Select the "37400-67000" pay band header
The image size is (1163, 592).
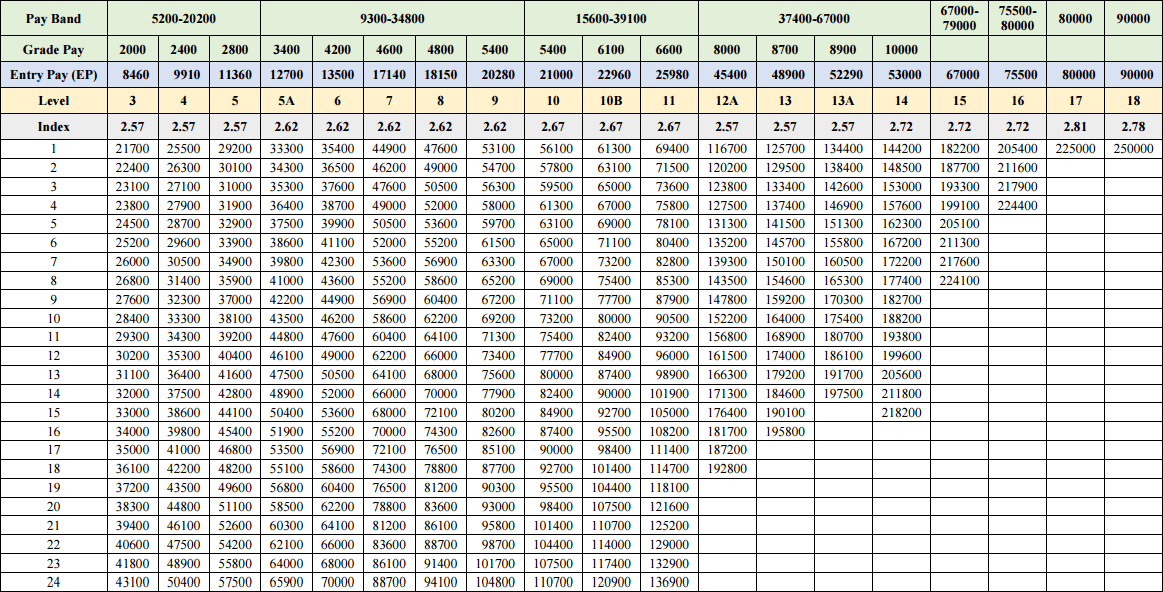[814, 19]
